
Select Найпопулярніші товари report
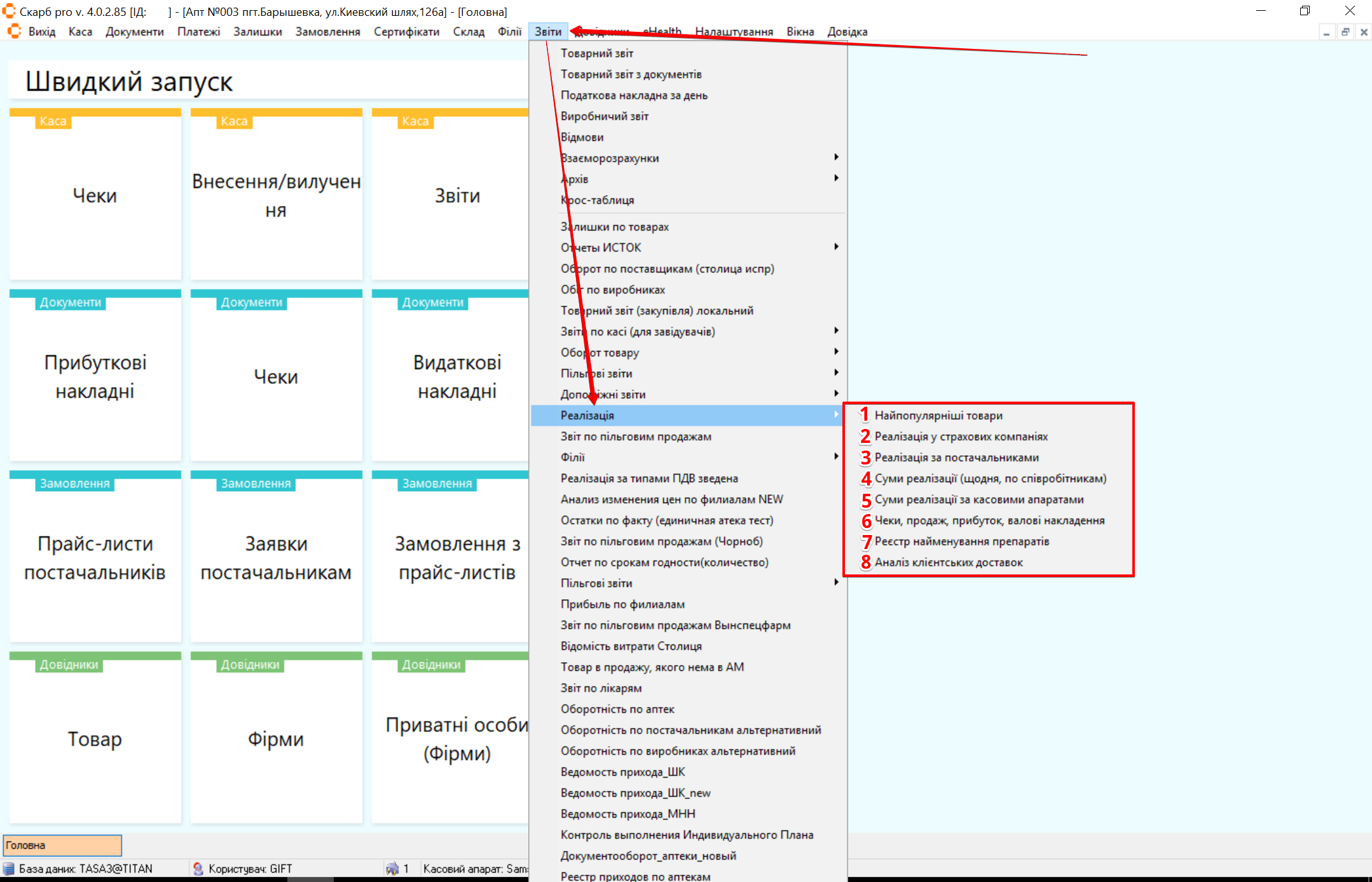pos(938,416)
